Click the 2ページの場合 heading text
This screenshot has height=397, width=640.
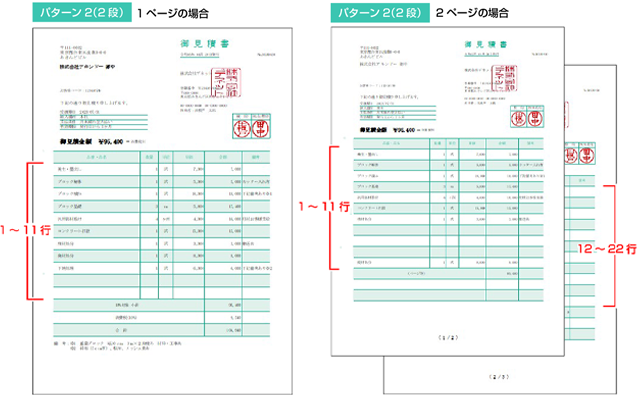pyautogui.click(x=472, y=13)
